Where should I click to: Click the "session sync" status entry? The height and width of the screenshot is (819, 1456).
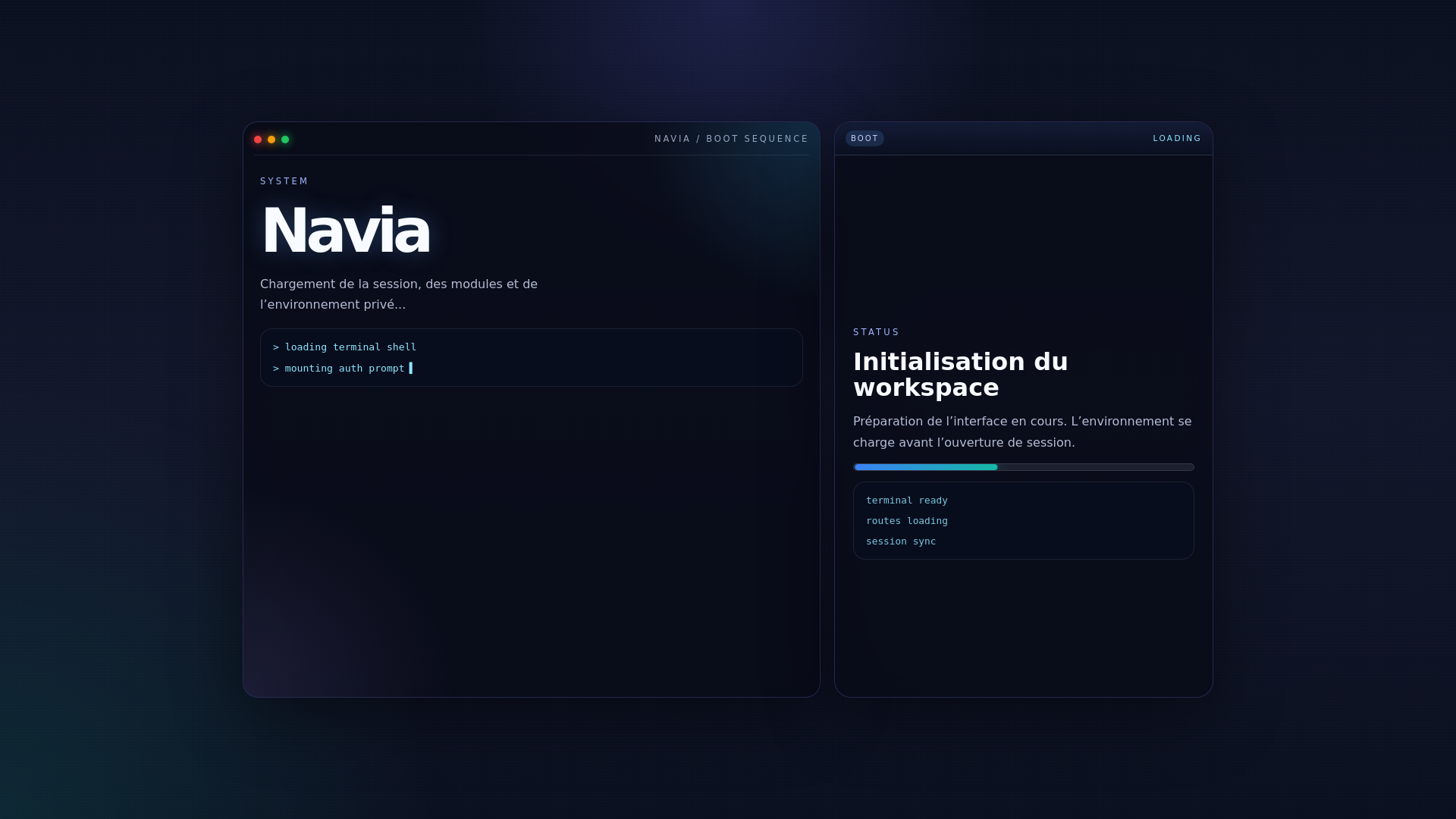pyautogui.click(x=901, y=541)
